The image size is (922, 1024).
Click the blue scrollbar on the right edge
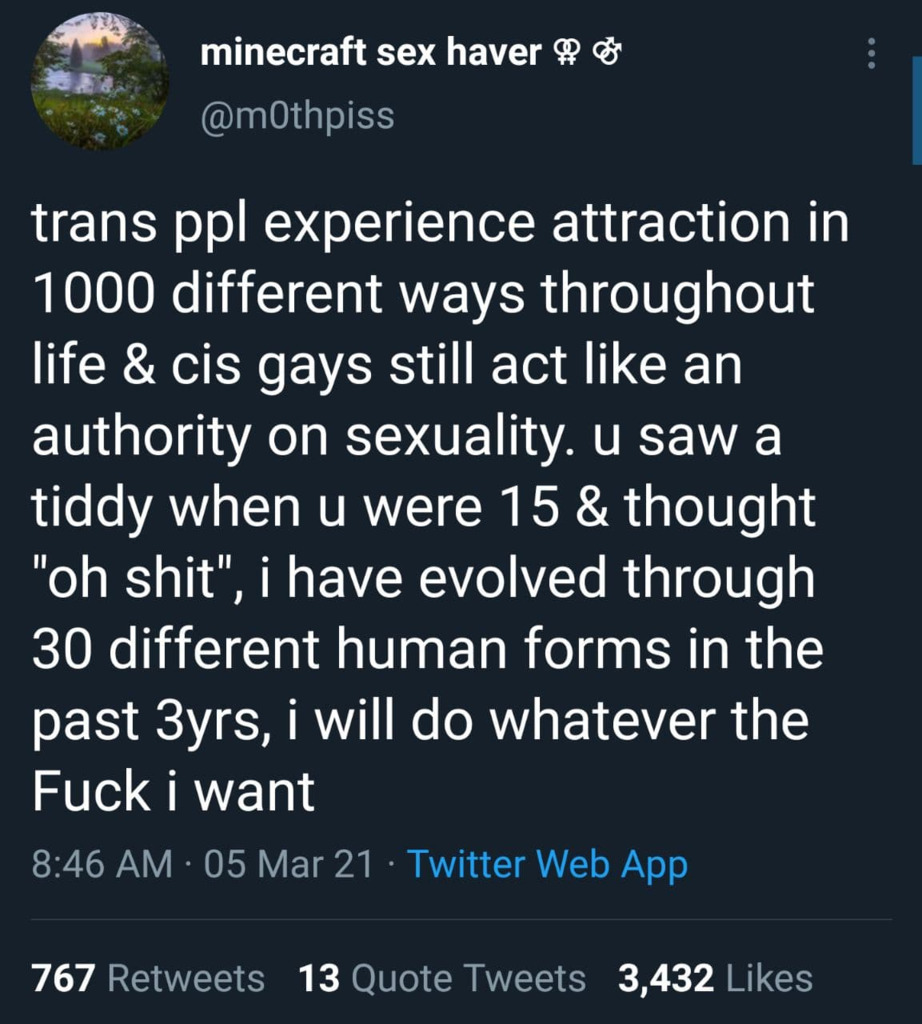[917, 110]
